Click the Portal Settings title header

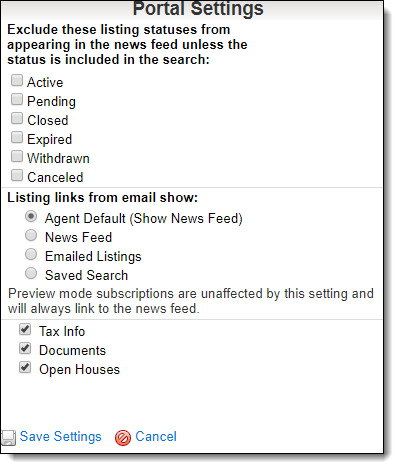[198, 8]
